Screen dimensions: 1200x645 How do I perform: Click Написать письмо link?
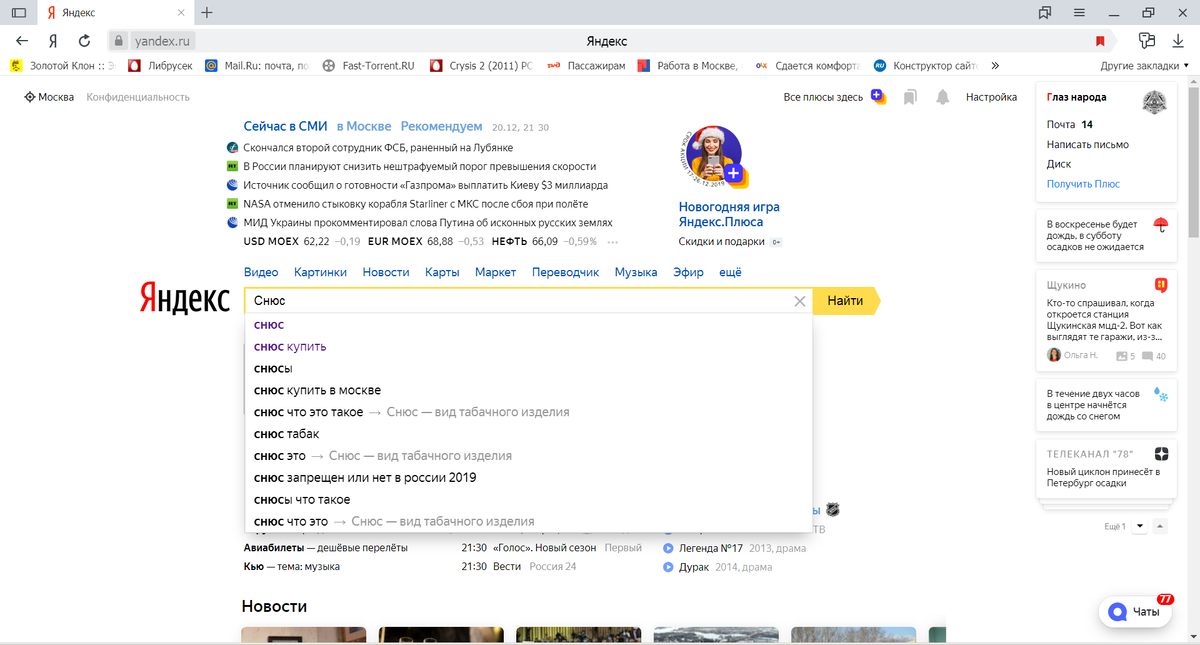click(x=1087, y=144)
